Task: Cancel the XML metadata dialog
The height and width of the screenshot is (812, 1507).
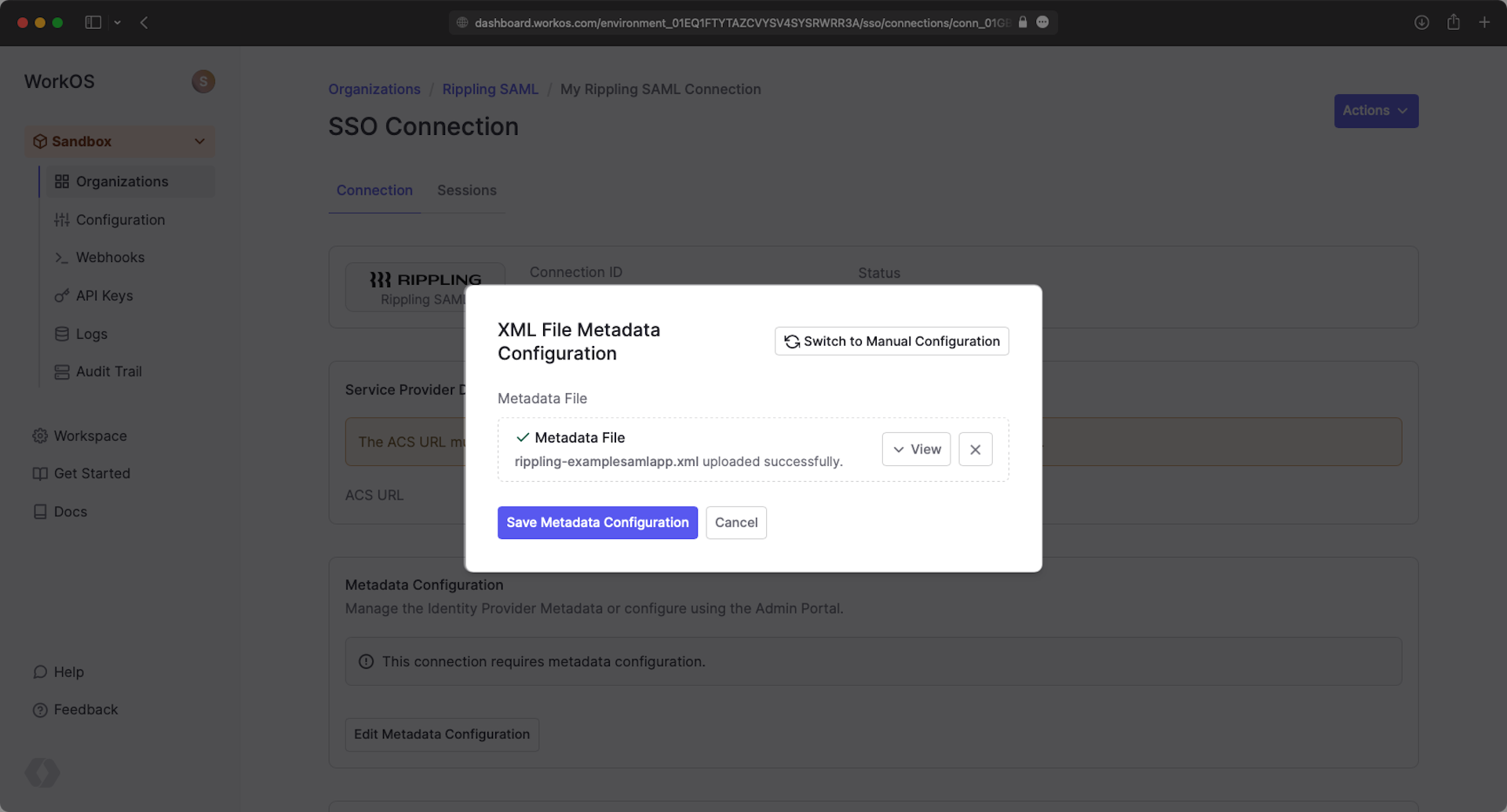Action: (x=735, y=523)
